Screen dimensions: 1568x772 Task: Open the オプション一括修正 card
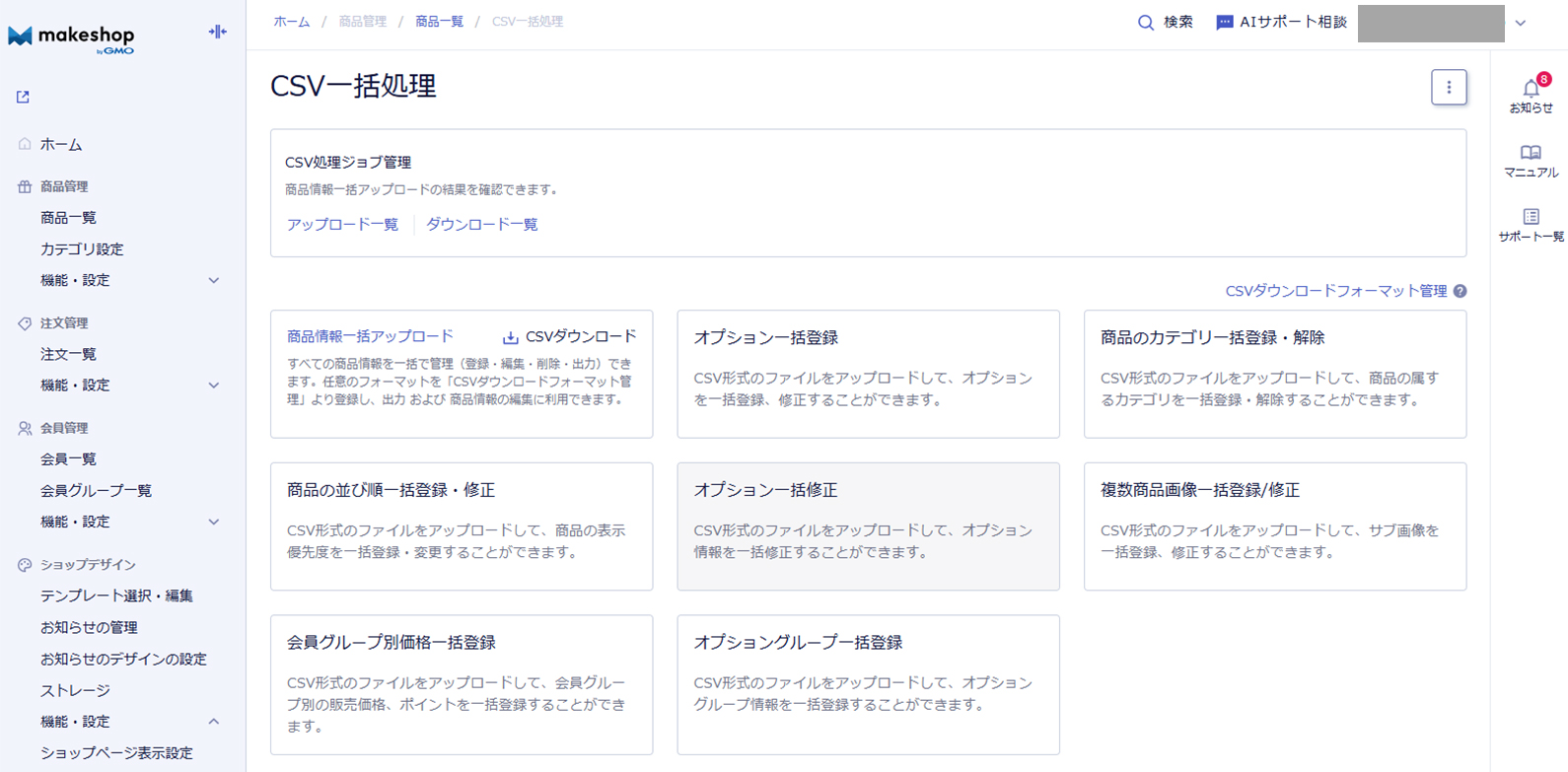(x=868, y=526)
